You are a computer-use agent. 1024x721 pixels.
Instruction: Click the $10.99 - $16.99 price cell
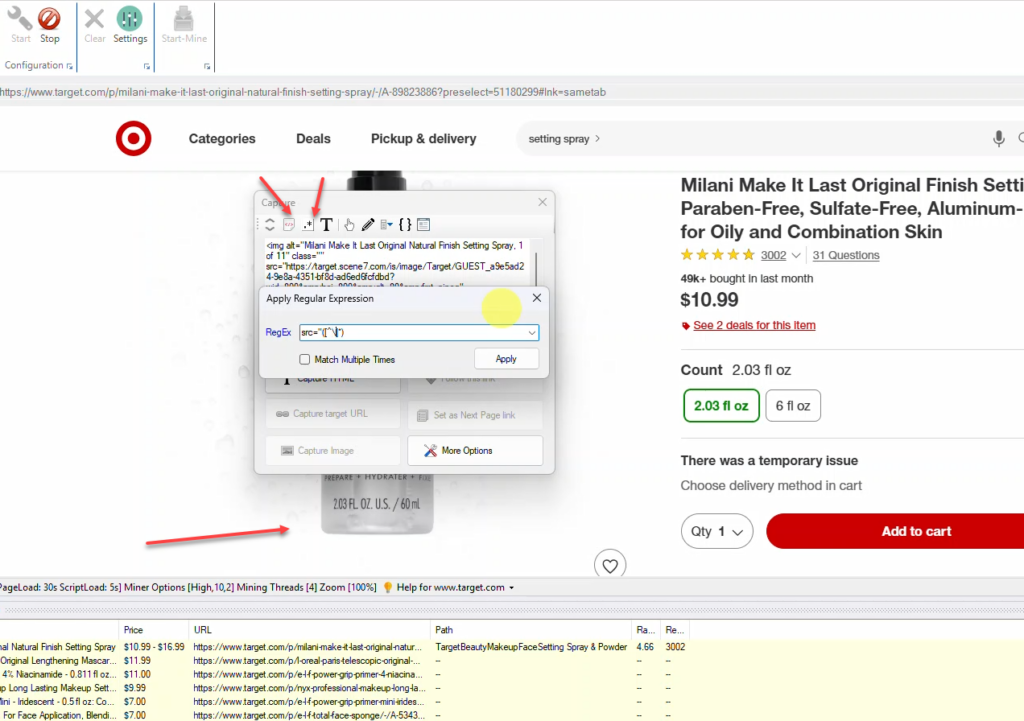(154, 647)
